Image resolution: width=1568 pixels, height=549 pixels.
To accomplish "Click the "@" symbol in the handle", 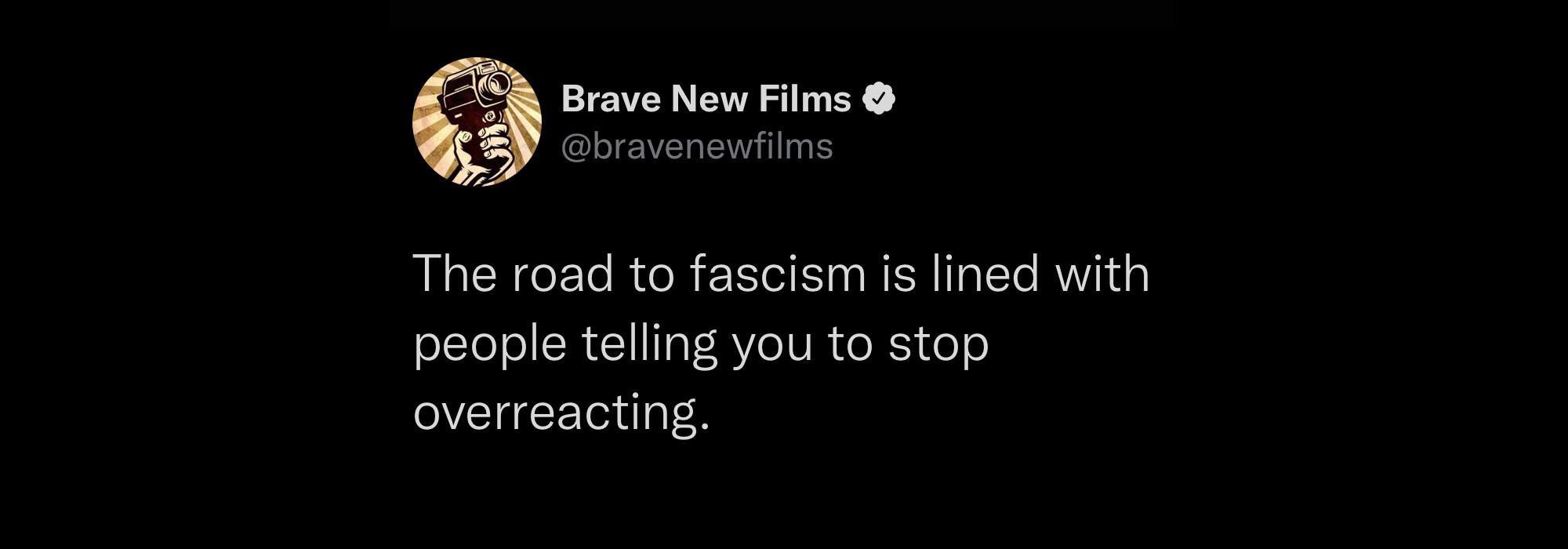I will (577, 147).
